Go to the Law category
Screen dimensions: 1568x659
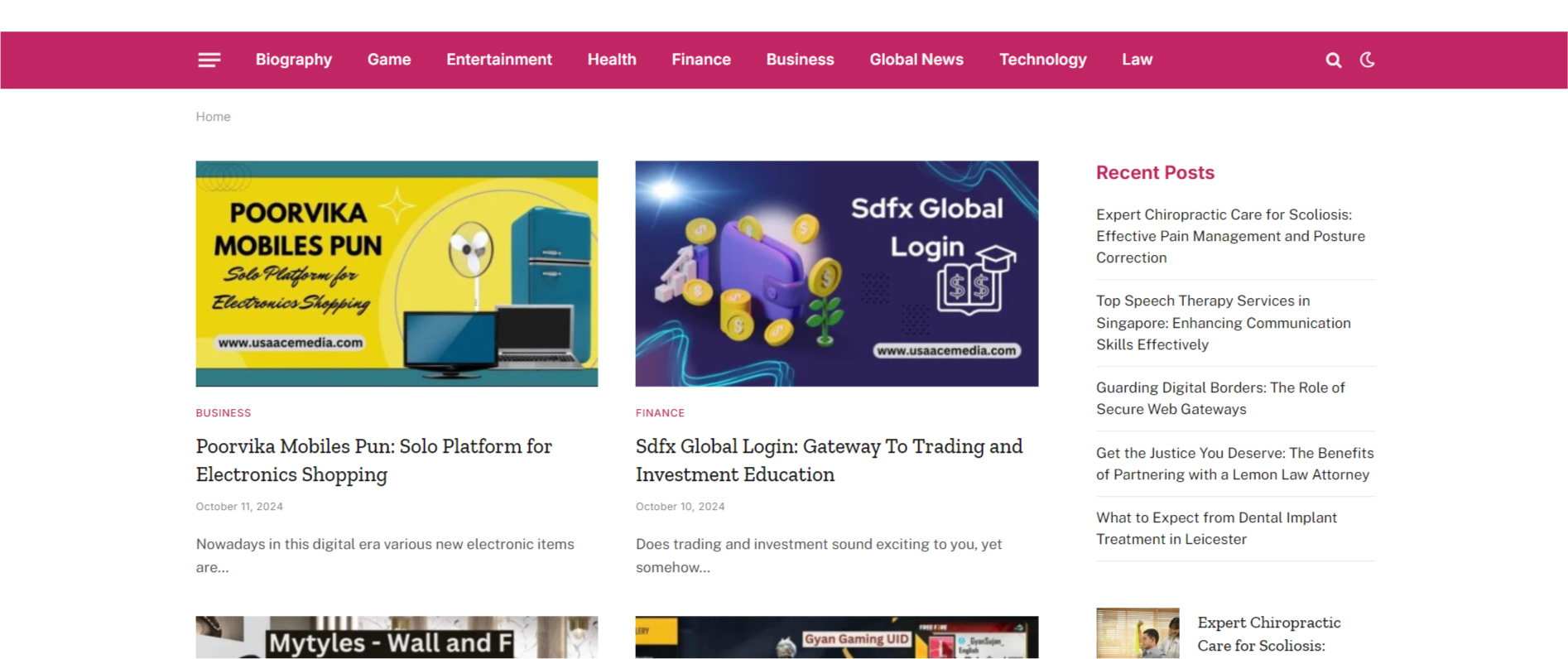tap(1137, 60)
